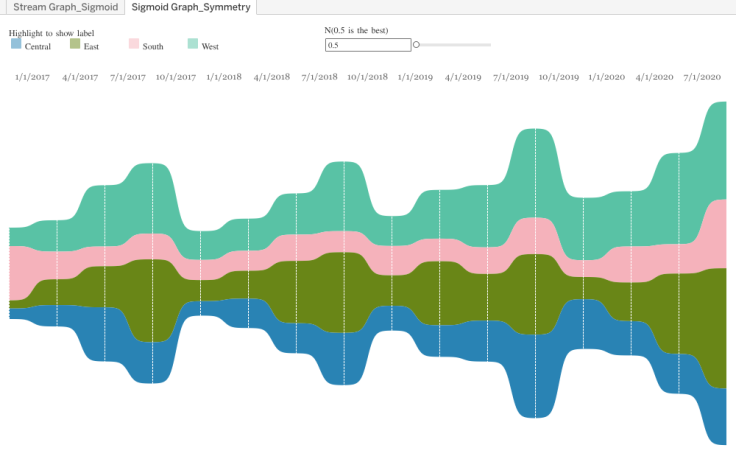Select the Sigmoid Graph_Symmetry tab
This screenshot has height=454, width=736.
coord(188,7)
